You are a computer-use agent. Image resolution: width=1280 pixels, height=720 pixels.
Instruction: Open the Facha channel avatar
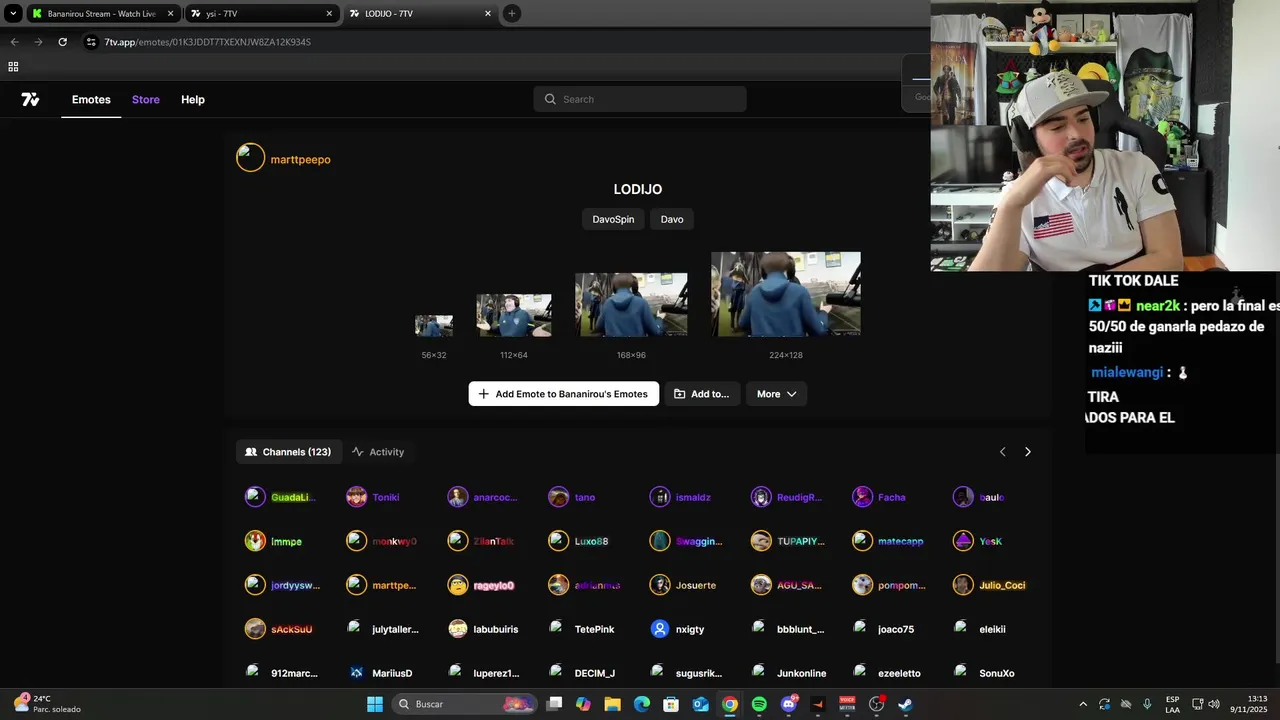(862, 497)
